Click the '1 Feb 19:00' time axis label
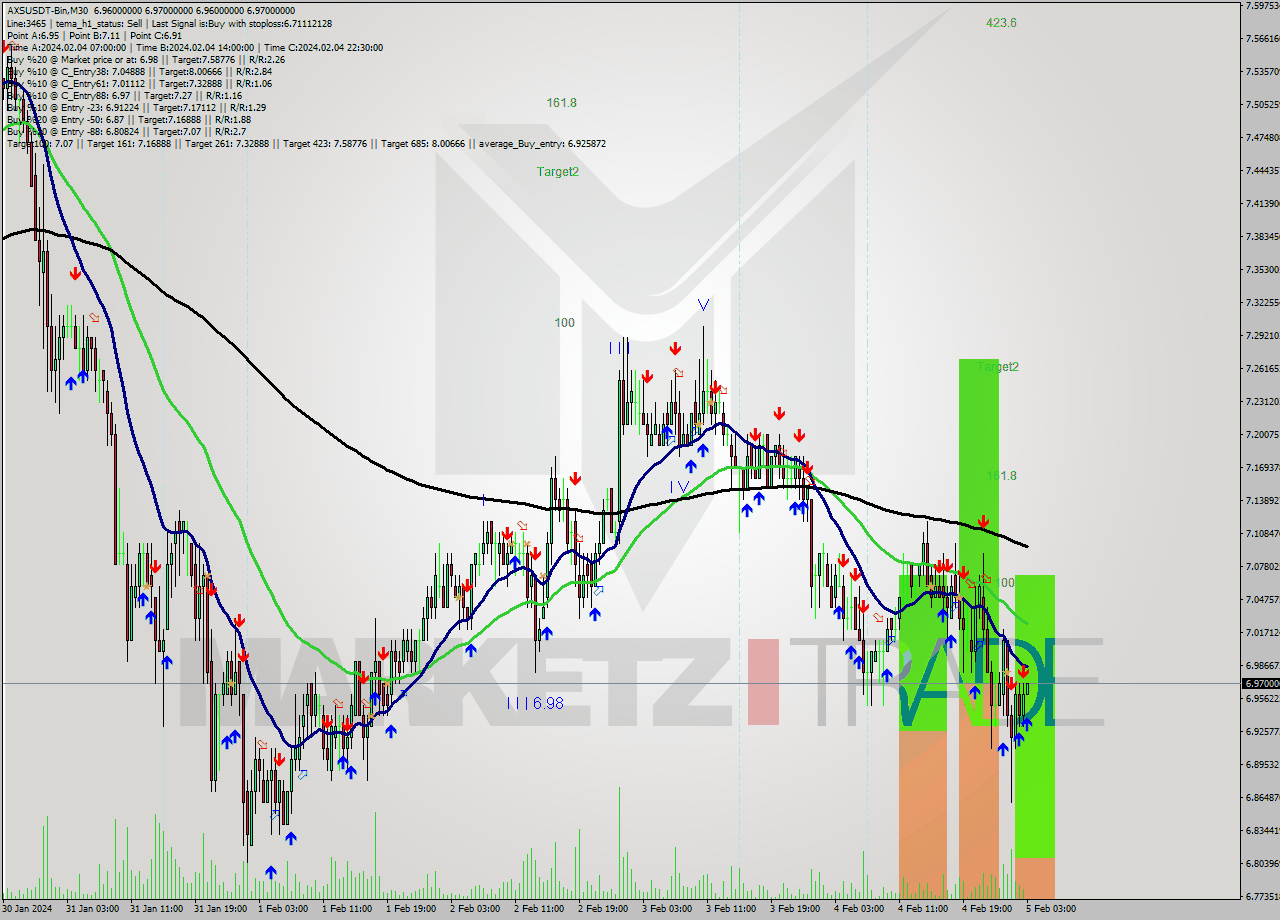Viewport: 1280px width, 920px height. 411,909
